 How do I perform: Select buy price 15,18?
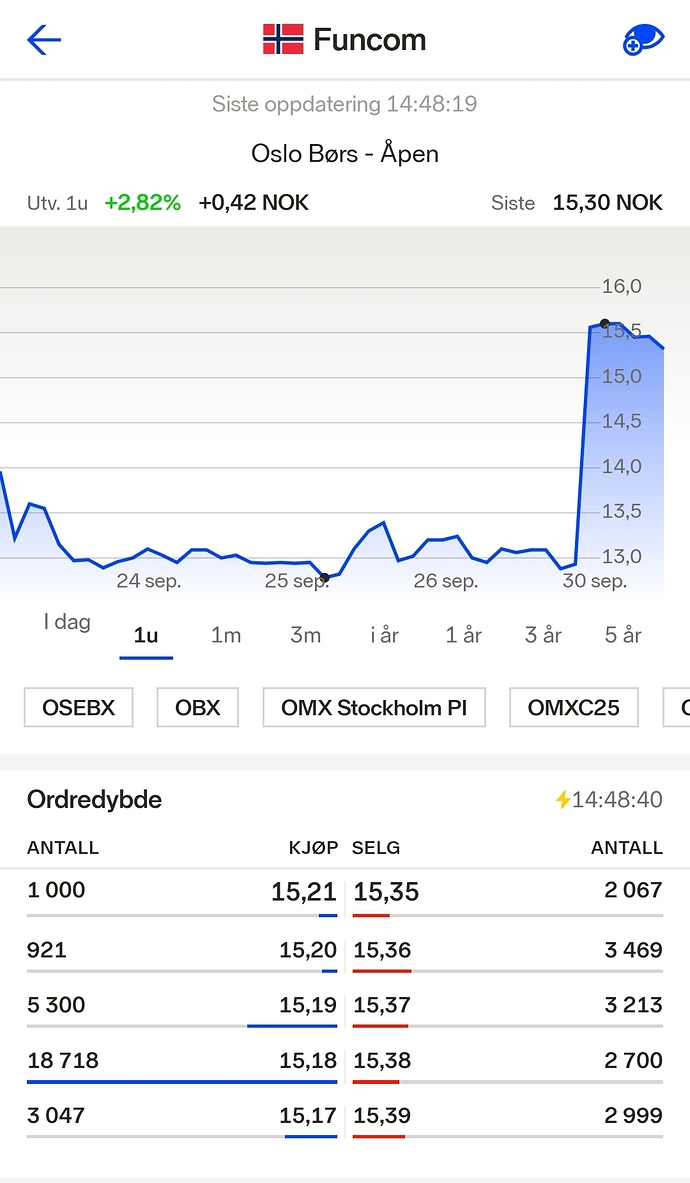308,1060
